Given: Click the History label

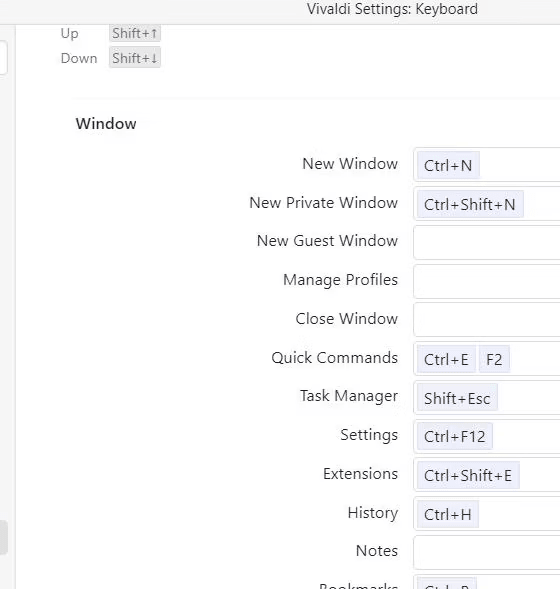Looking at the screenshot, I should [x=373, y=513].
